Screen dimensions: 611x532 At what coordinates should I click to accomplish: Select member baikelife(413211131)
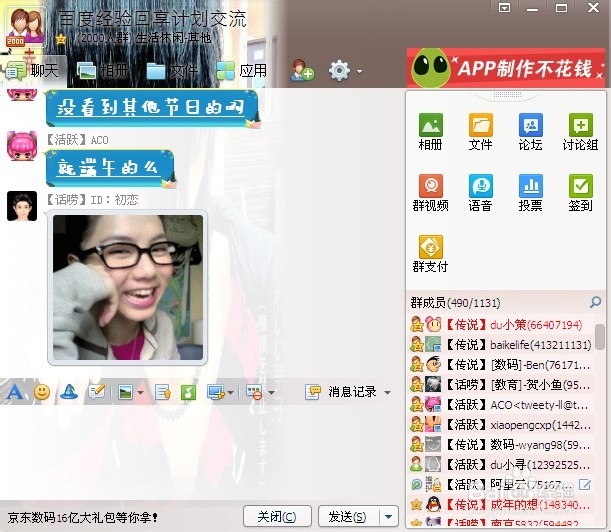pos(502,345)
